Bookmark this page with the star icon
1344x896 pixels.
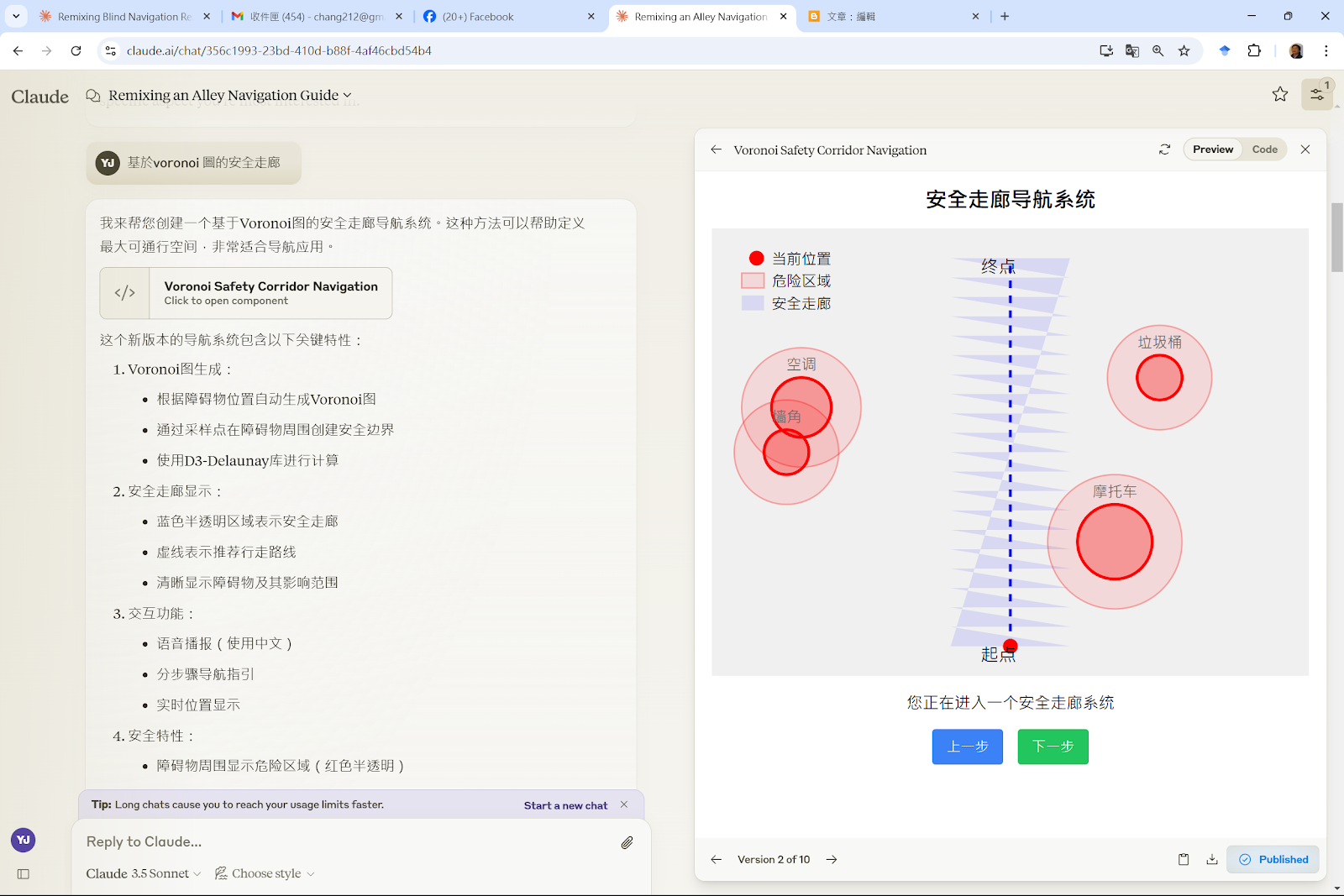(x=1184, y=51)
